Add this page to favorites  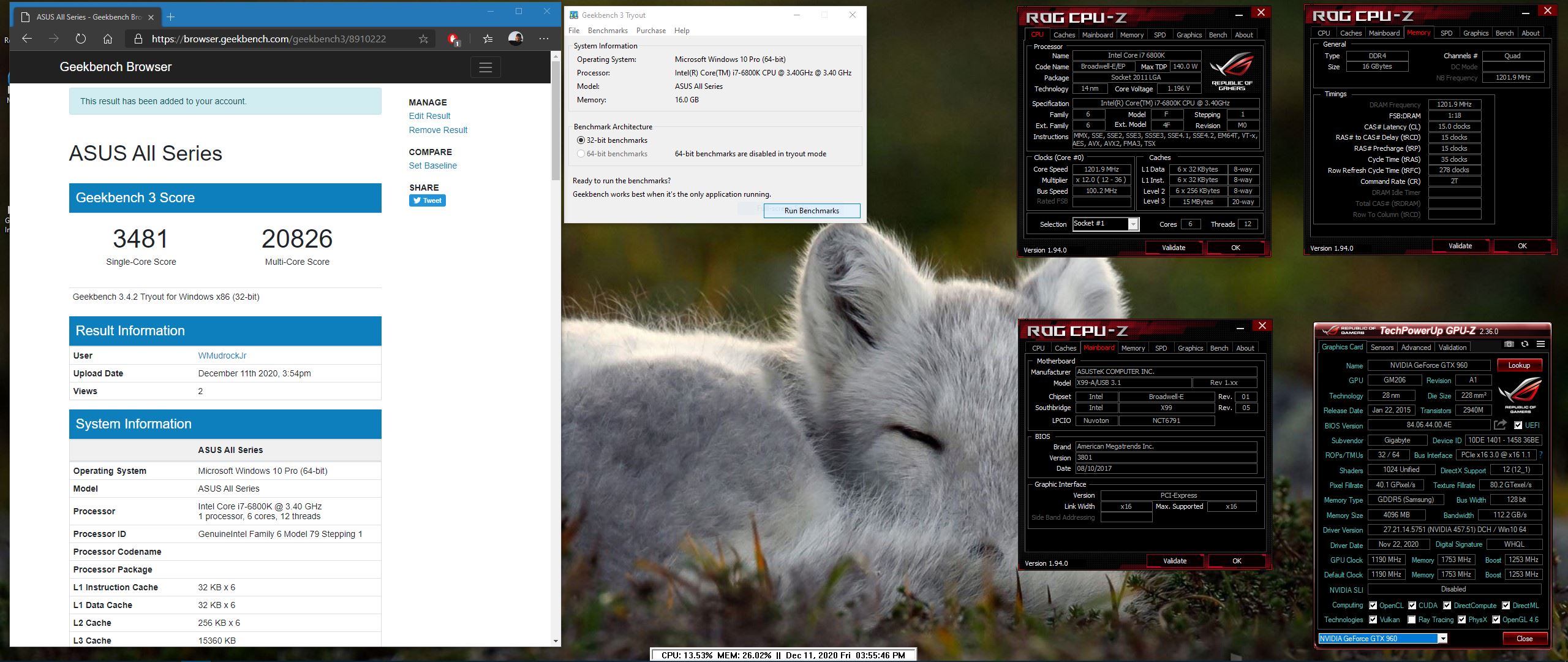click(423, 39)
